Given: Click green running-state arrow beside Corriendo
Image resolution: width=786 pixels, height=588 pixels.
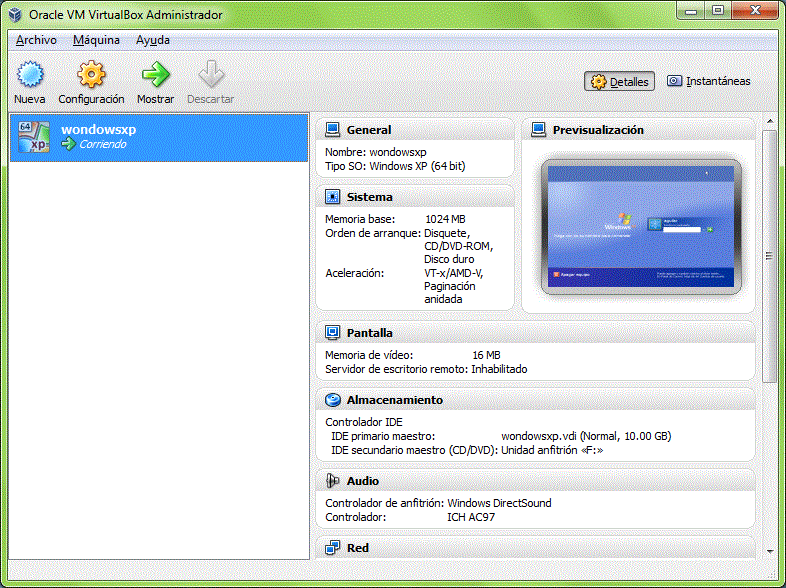Looking at the screenshot, I should pos(68,144).
